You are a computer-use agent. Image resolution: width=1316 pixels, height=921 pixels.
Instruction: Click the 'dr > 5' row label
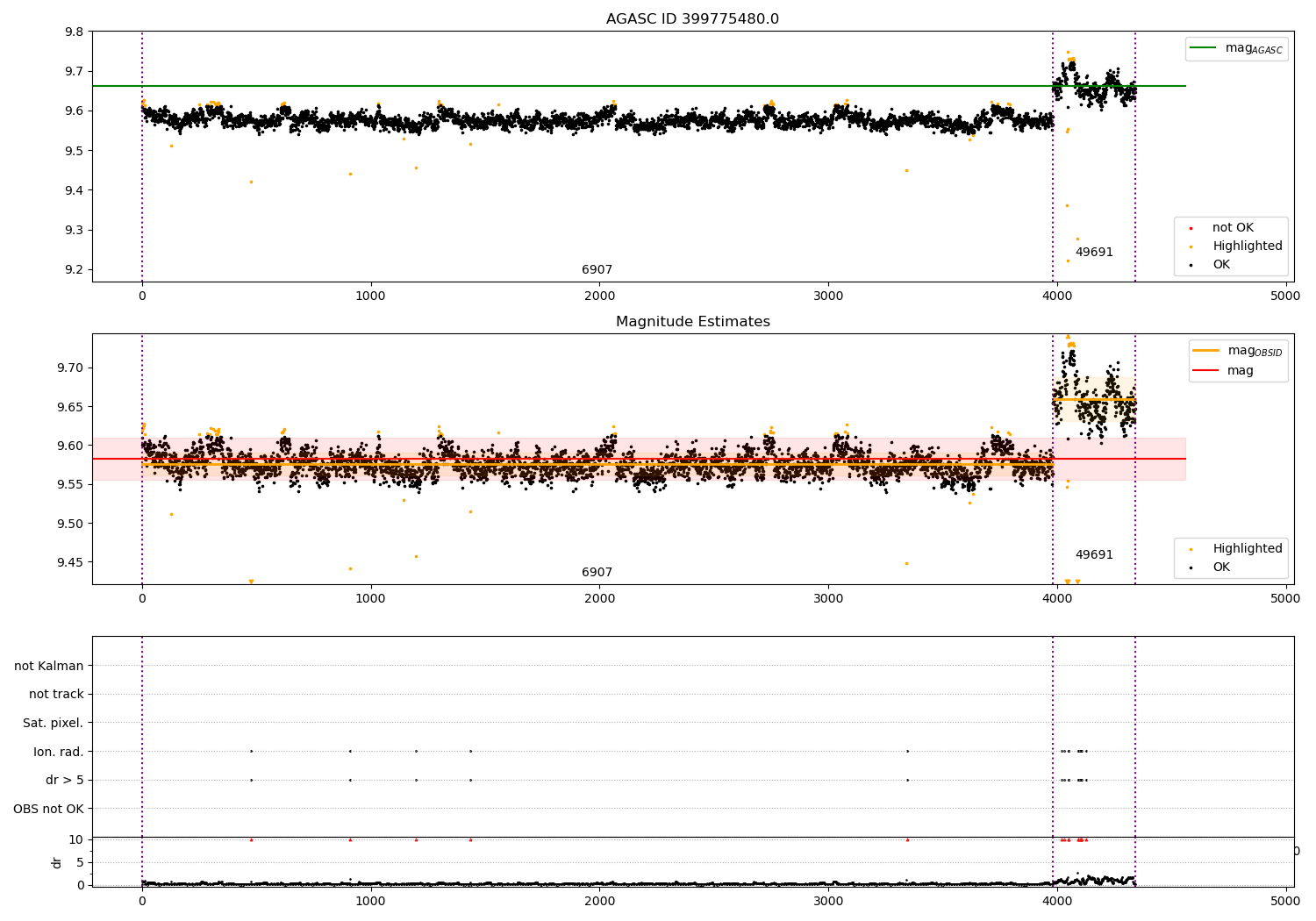point(65,781)
